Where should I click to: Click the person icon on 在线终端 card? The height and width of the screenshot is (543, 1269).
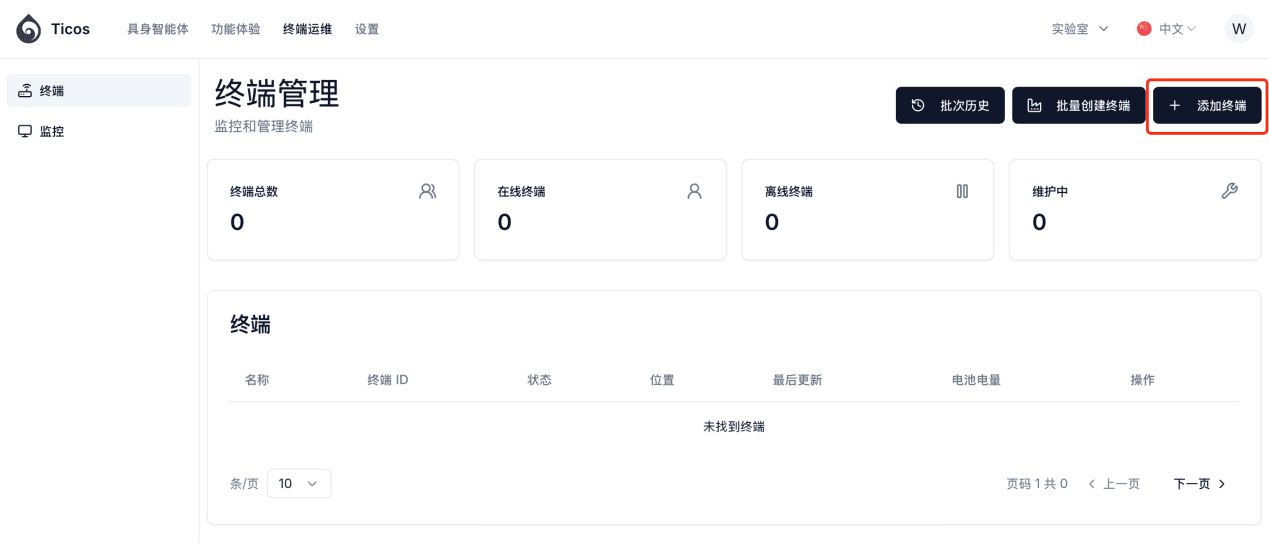[x=694, y=191]
